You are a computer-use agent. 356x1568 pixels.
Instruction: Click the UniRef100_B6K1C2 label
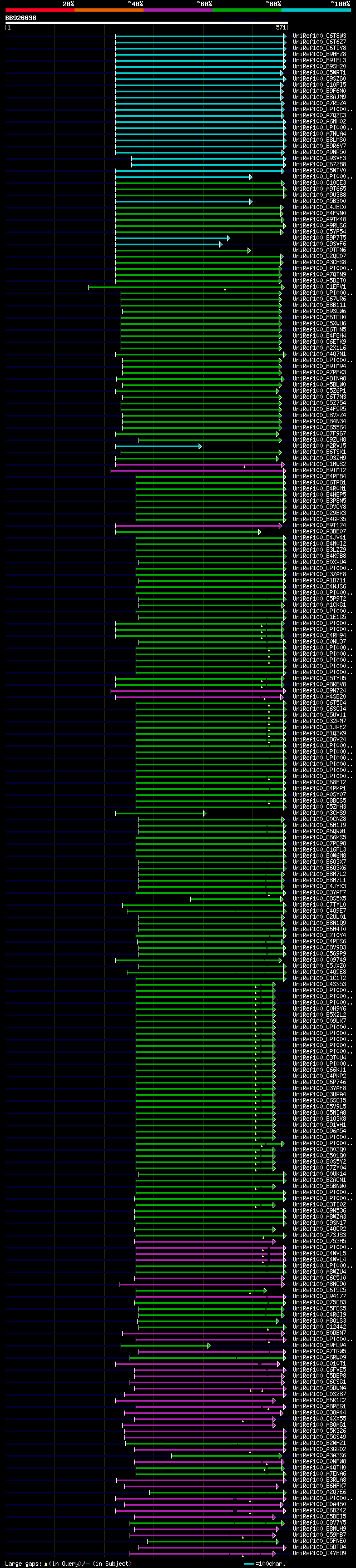pos(319,1400)
